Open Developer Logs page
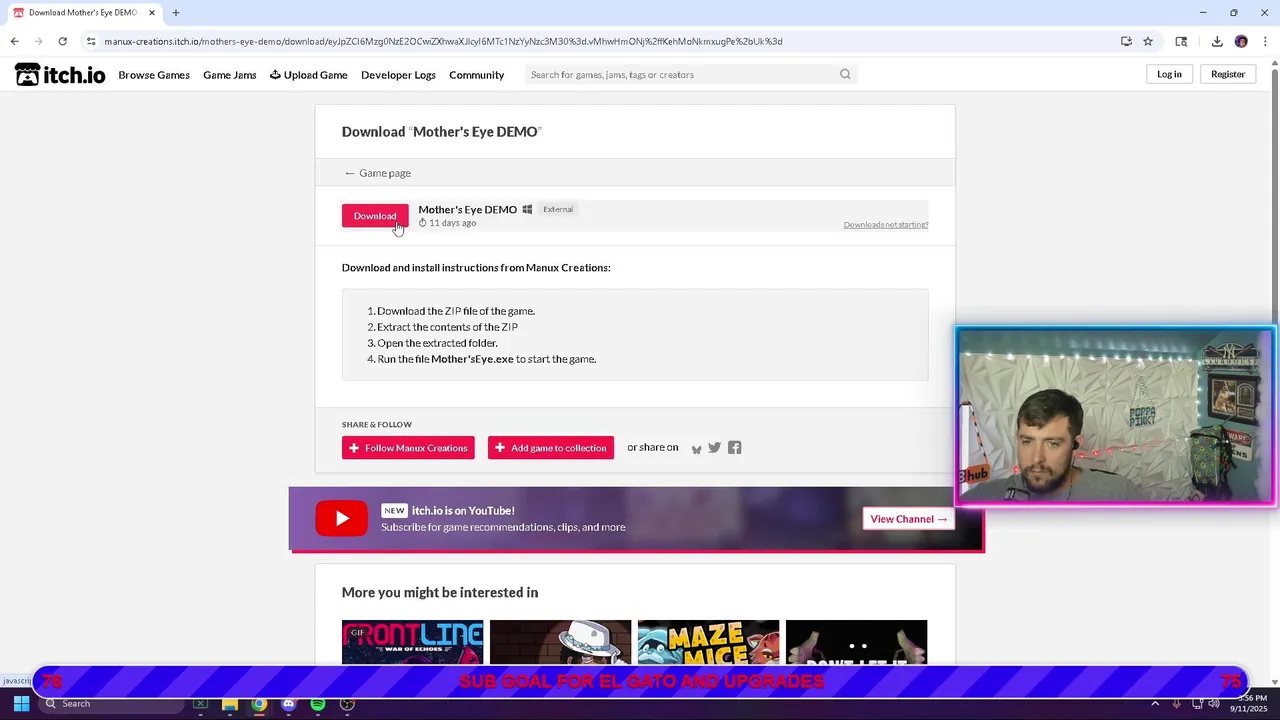The width and height of the screenshot is (1280, 720). (398, 75)
